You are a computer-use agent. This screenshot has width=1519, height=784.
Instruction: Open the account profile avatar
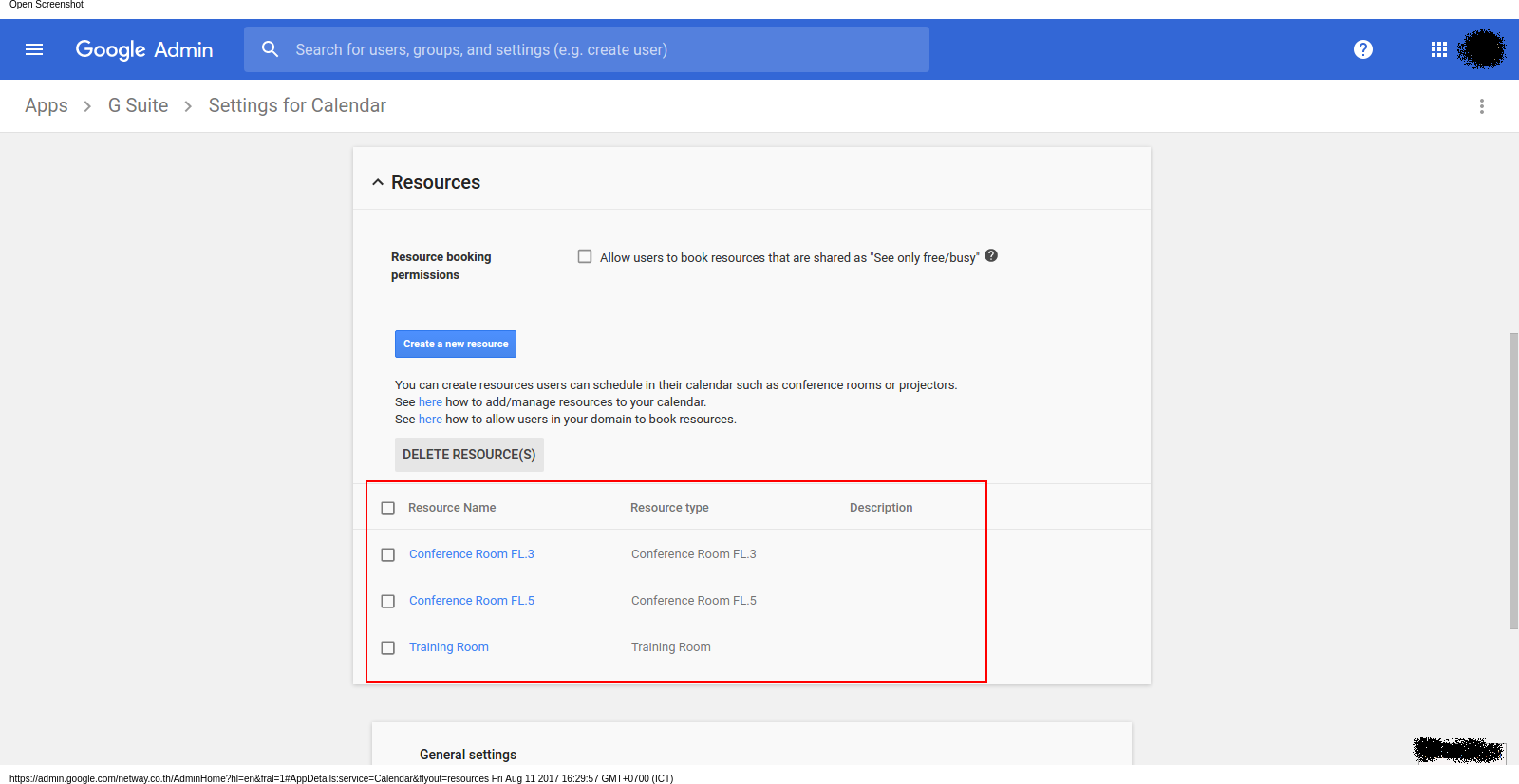pyautogui.click(x=1481, y=49)
